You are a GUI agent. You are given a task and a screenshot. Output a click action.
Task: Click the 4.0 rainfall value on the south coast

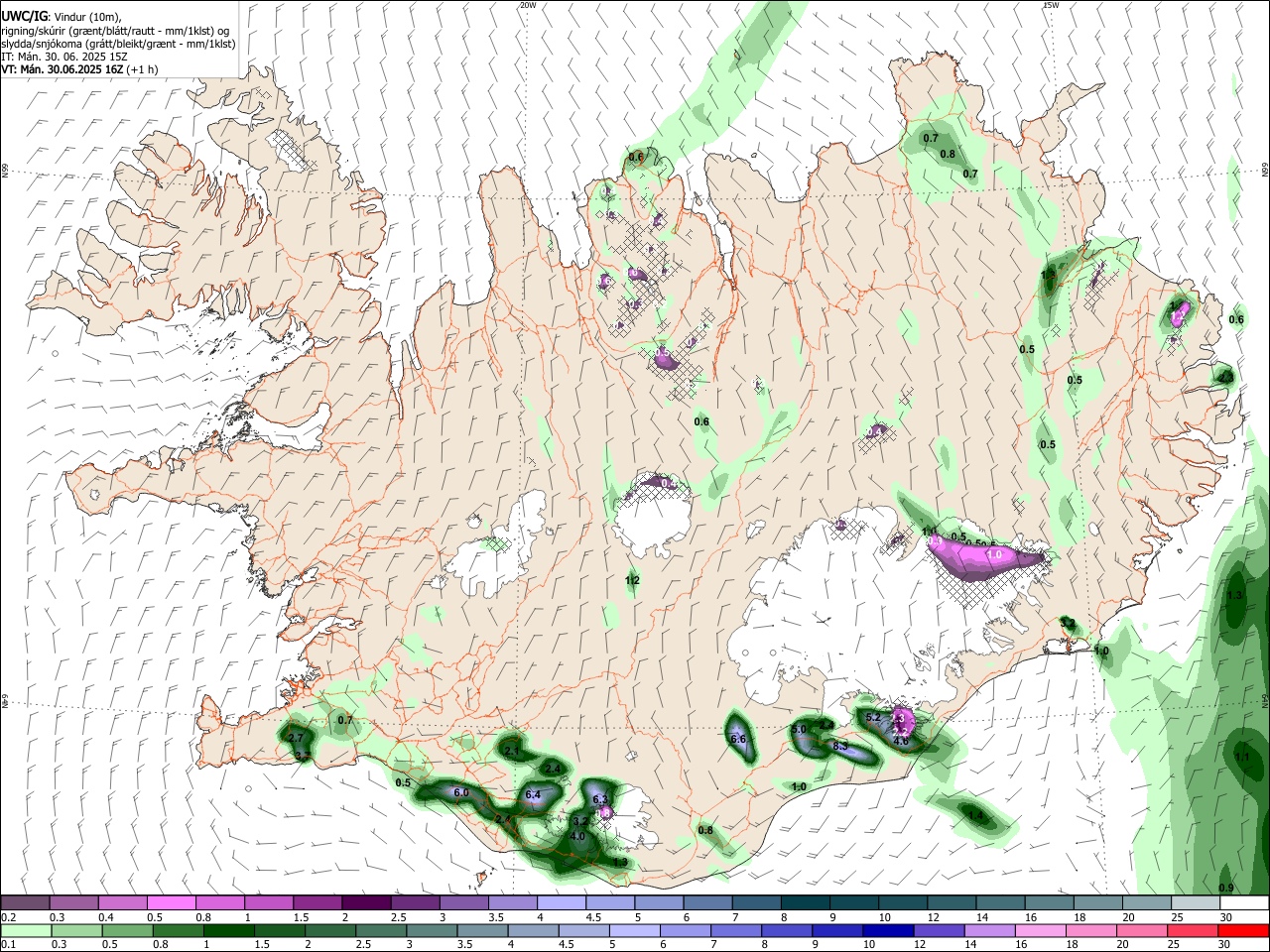tap(577, 836)
